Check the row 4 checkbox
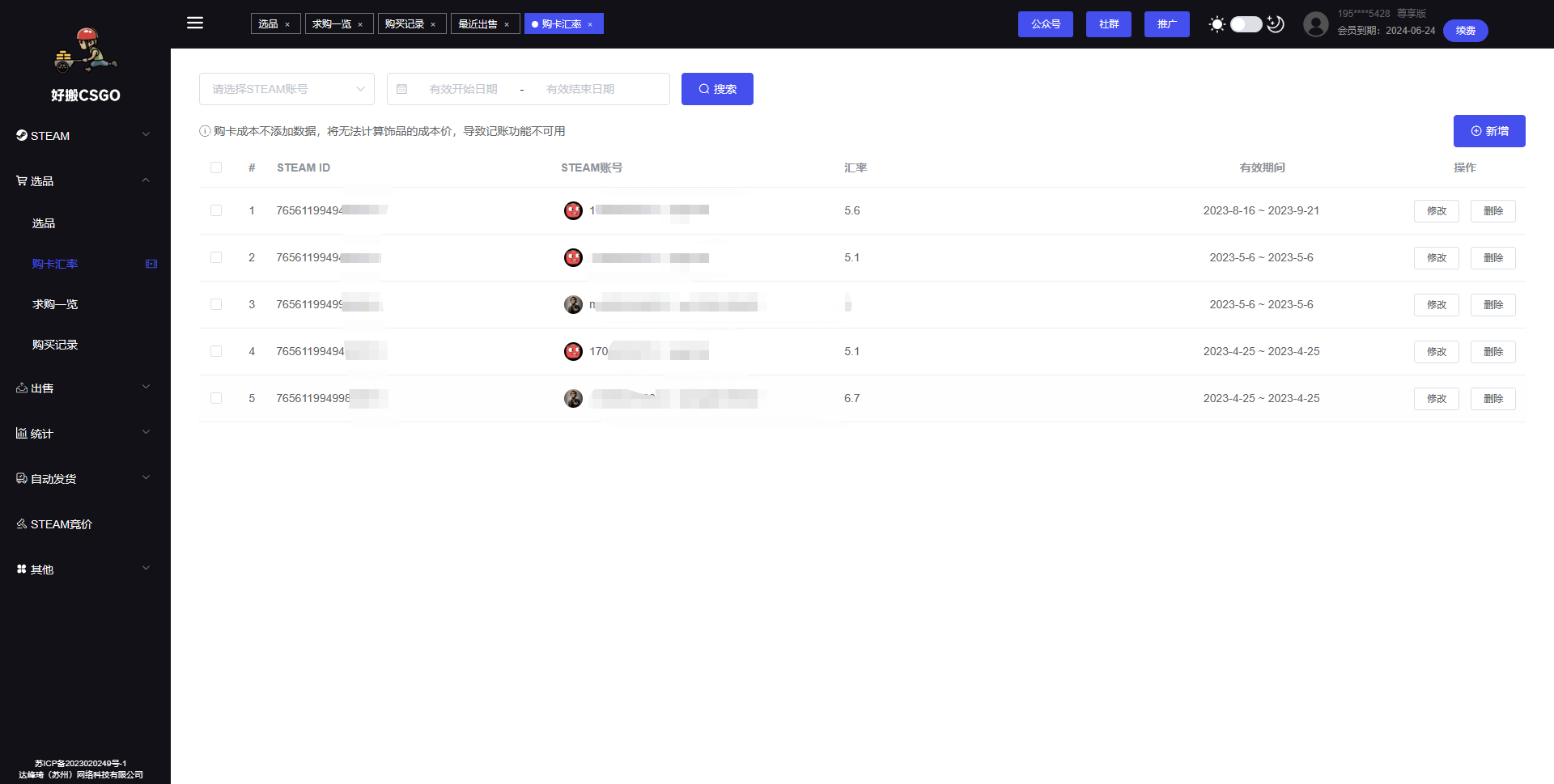Viewport: 1554px width, 784px height. (x=216, y=351)
